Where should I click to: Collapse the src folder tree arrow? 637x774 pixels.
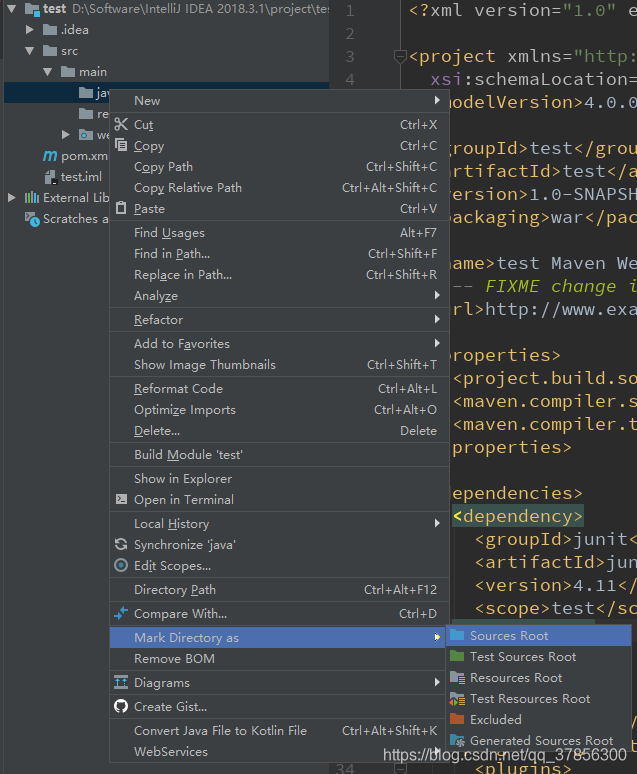(x=30, y=51)
